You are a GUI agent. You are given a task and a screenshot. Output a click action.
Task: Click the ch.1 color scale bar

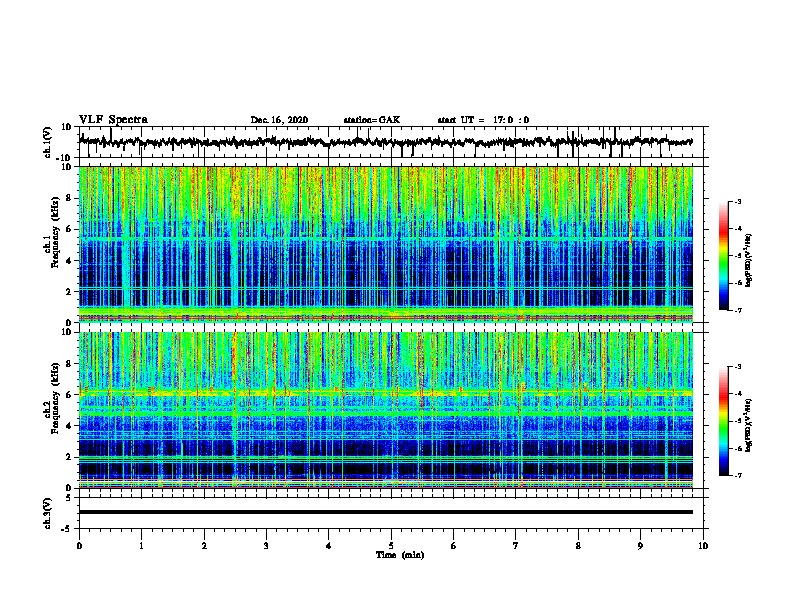724,256
